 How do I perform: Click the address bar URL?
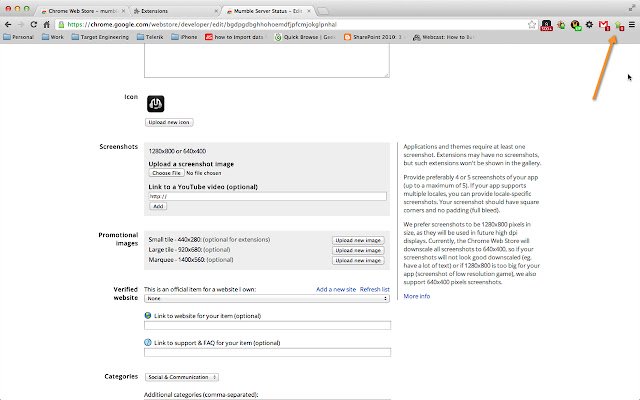[x=202, y=24]
